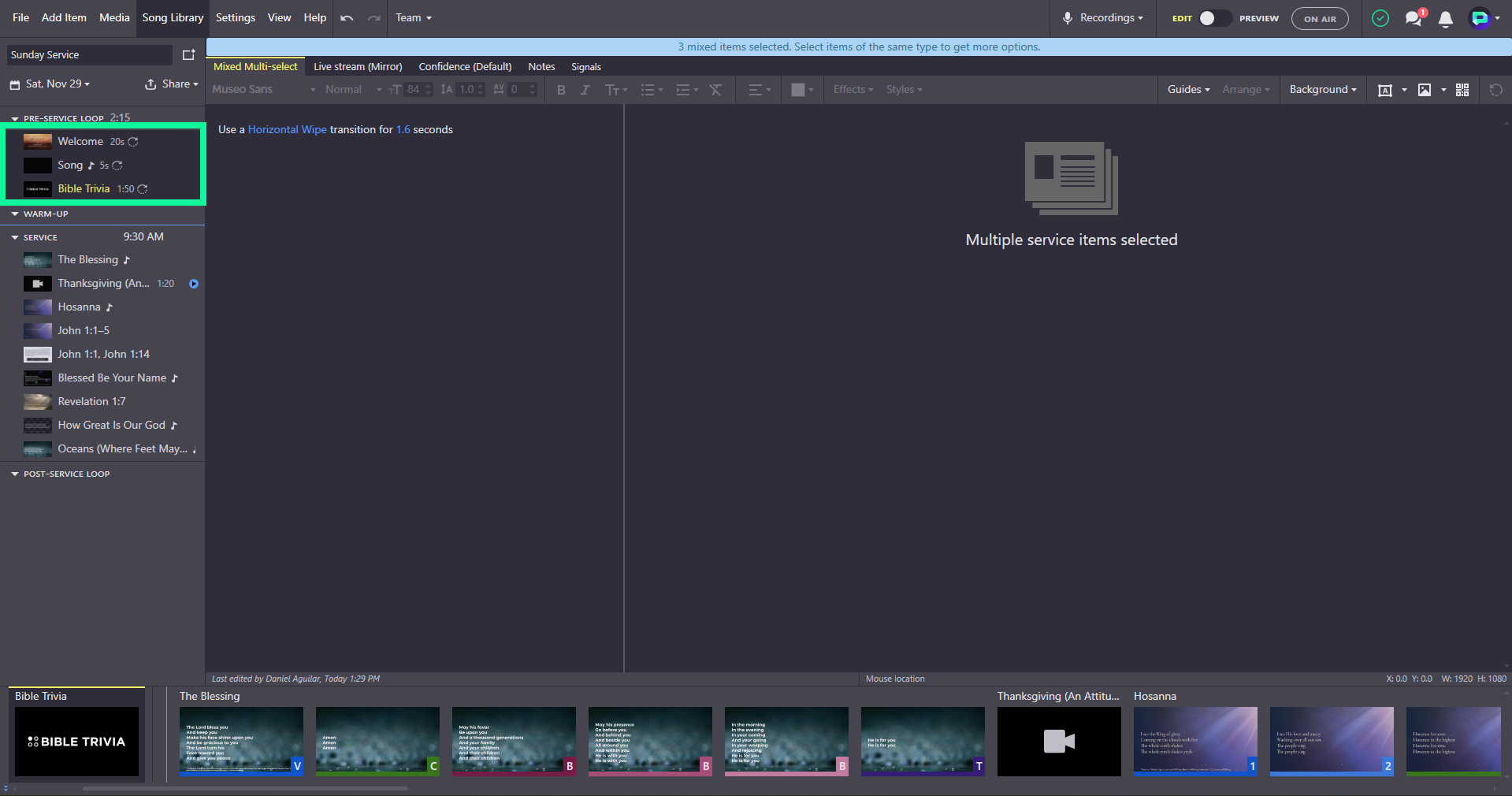Click the loop icon next to Welcome
1512x796 pixels.
[x=133, y=142]
